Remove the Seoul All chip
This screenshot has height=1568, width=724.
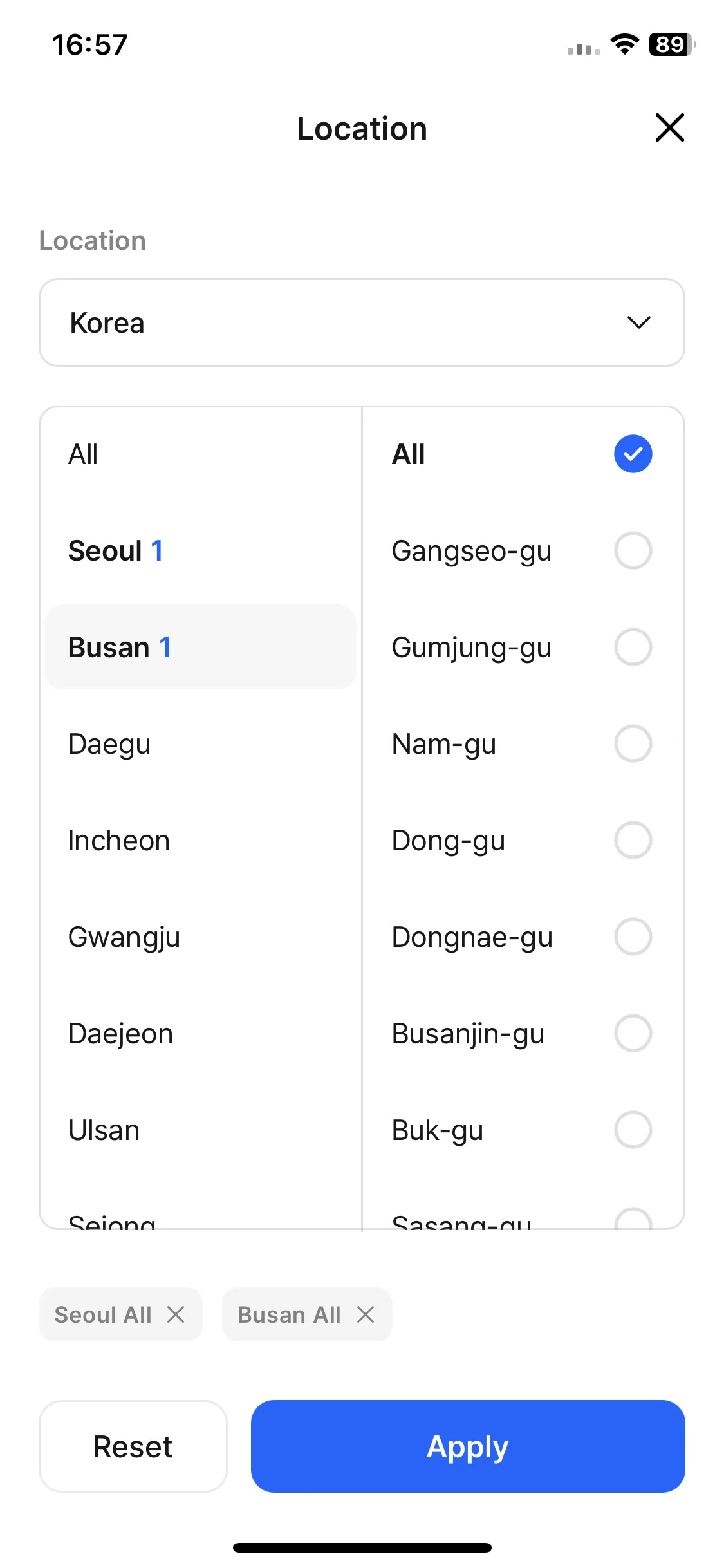(176, 1314)
